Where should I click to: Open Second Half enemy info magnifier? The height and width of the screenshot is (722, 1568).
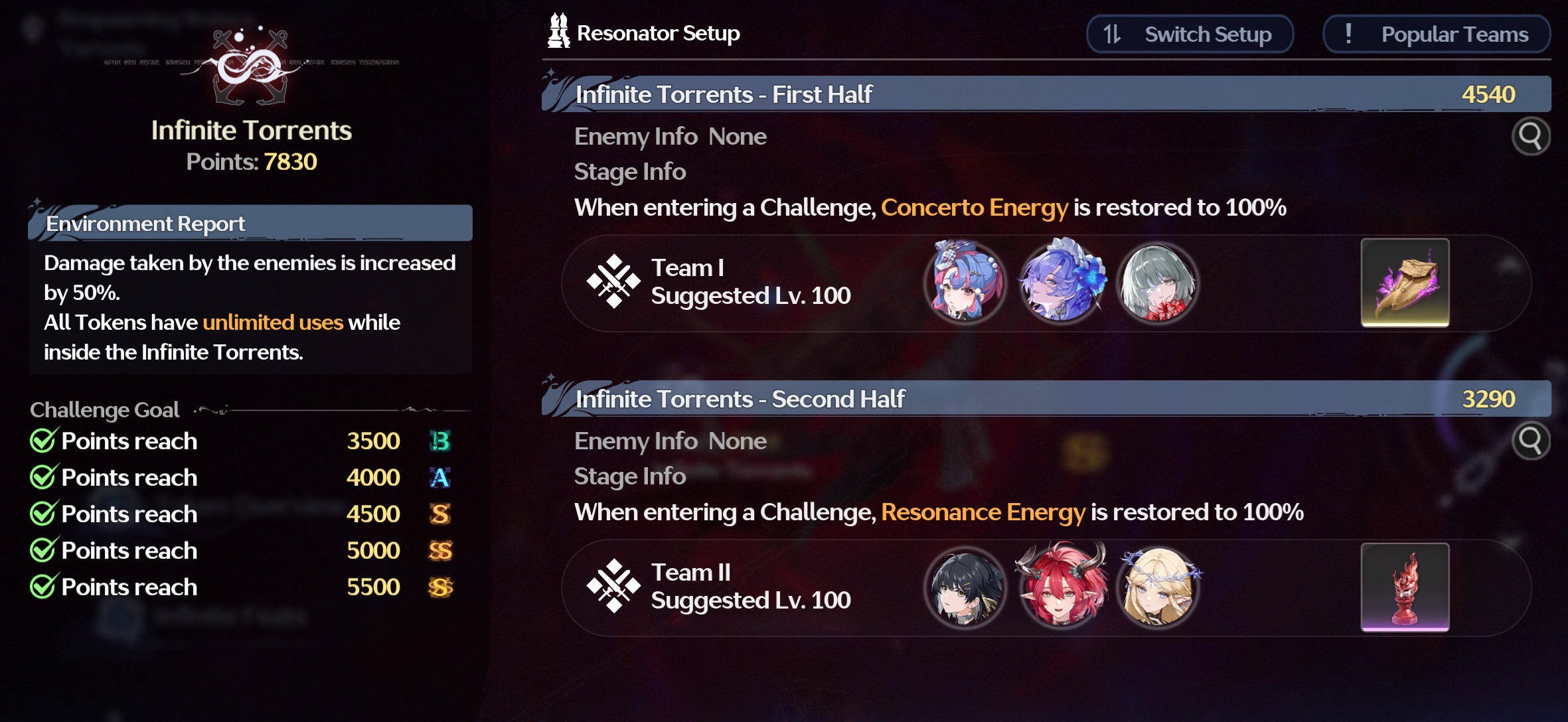(1531, 441)
